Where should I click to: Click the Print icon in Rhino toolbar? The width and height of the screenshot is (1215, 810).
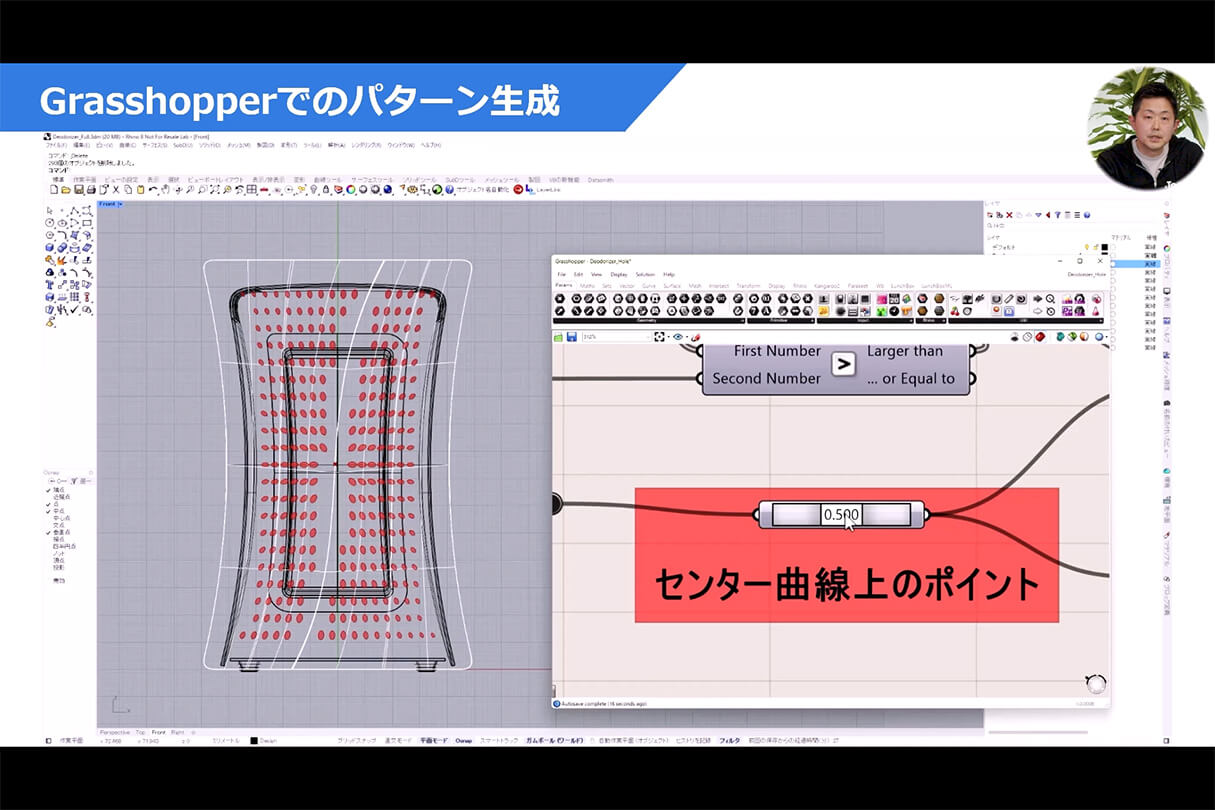(x=91, y=188)
